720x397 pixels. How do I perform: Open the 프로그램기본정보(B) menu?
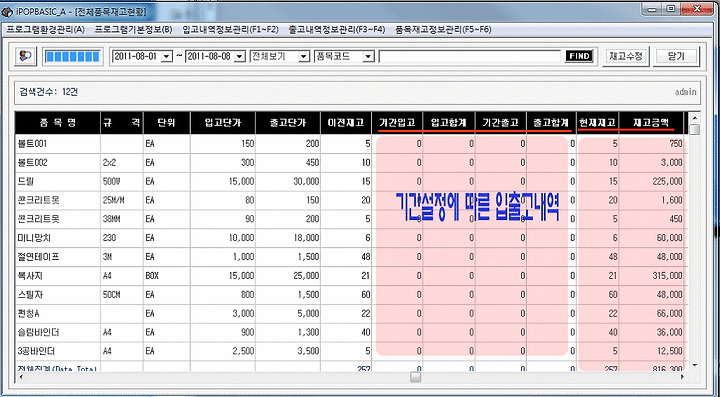click(x=133, y=30)
